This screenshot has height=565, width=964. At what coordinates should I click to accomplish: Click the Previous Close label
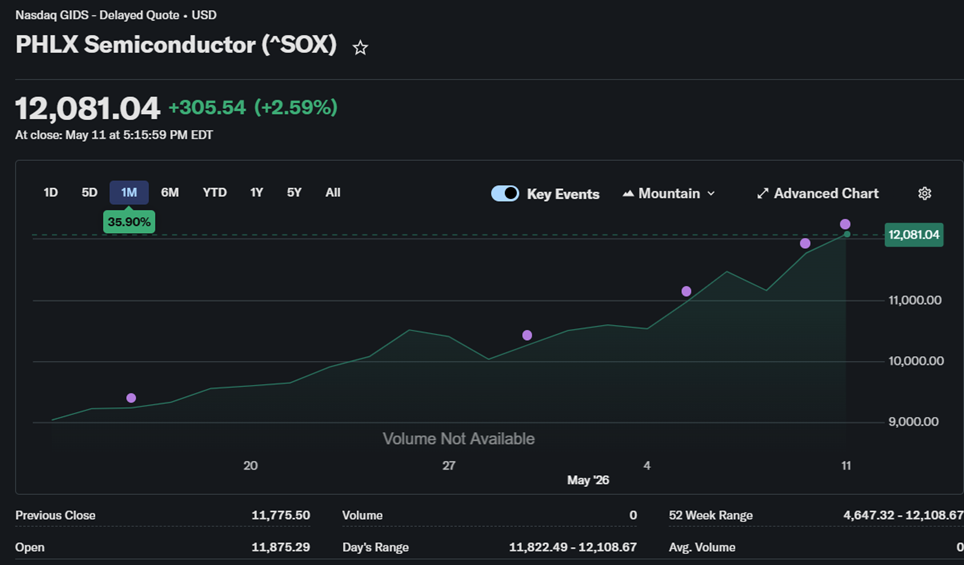pyautogui.click(x=55, y=515)
